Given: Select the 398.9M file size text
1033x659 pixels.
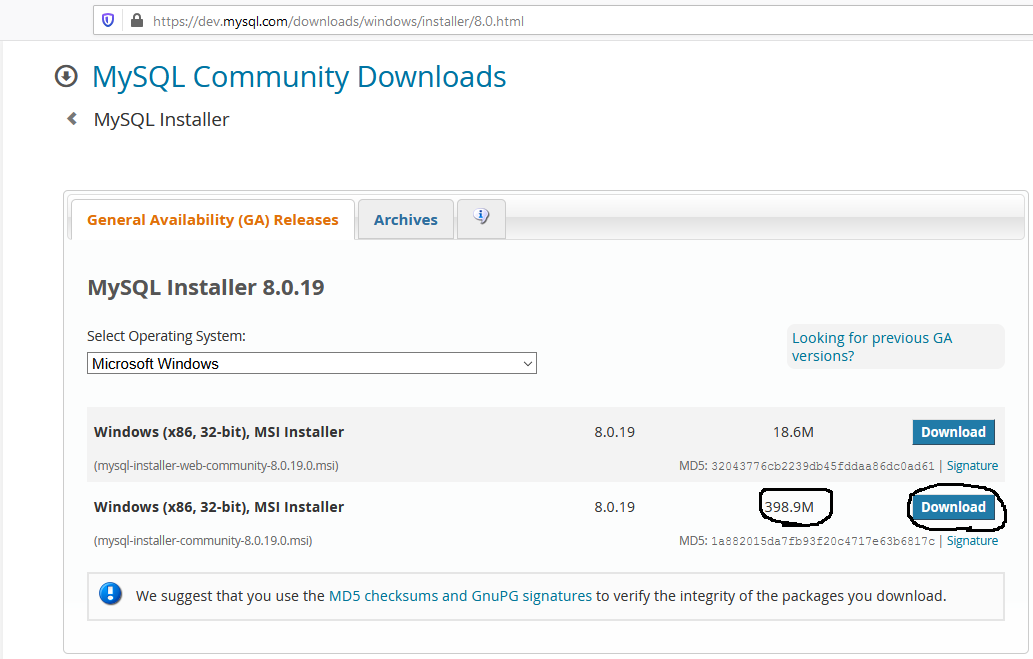Looking at the screenshot, I should click(789, 507).
